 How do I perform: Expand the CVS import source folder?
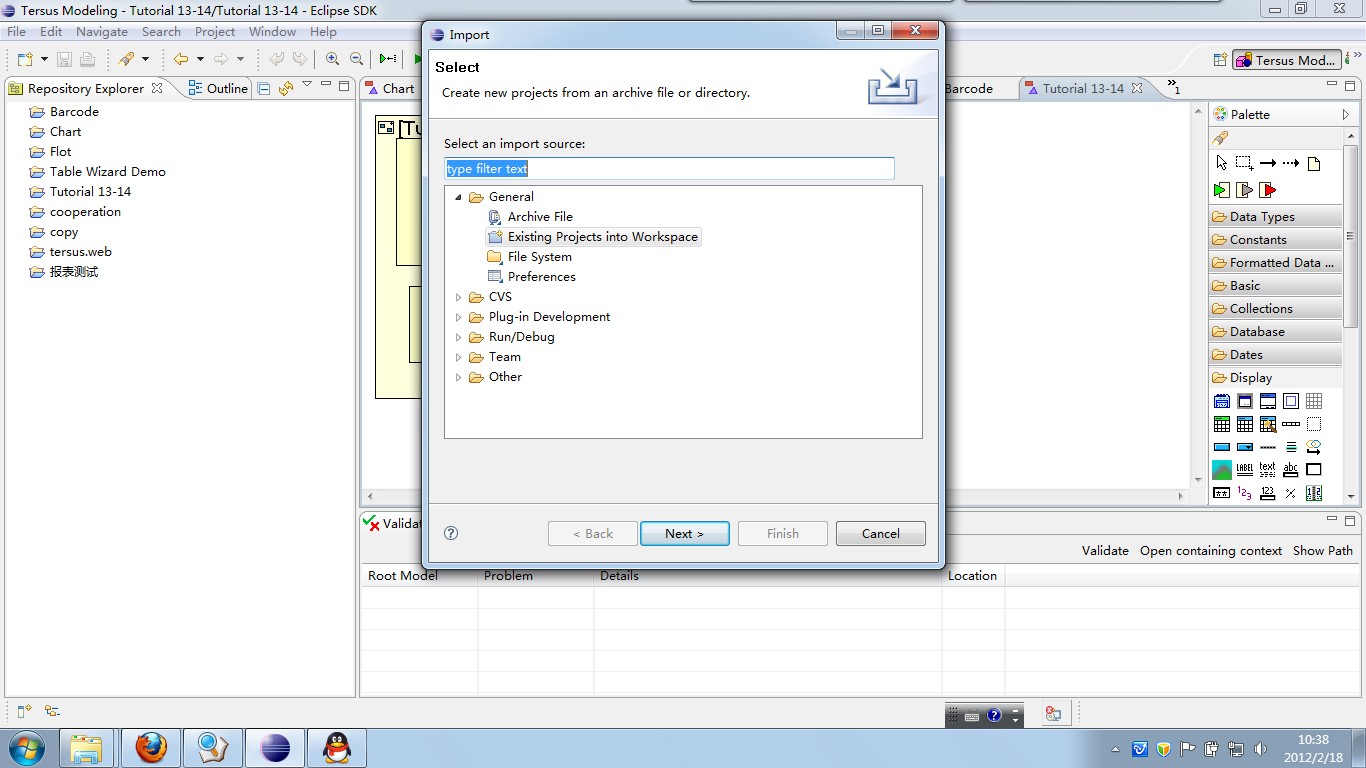(x=459, y=297)
